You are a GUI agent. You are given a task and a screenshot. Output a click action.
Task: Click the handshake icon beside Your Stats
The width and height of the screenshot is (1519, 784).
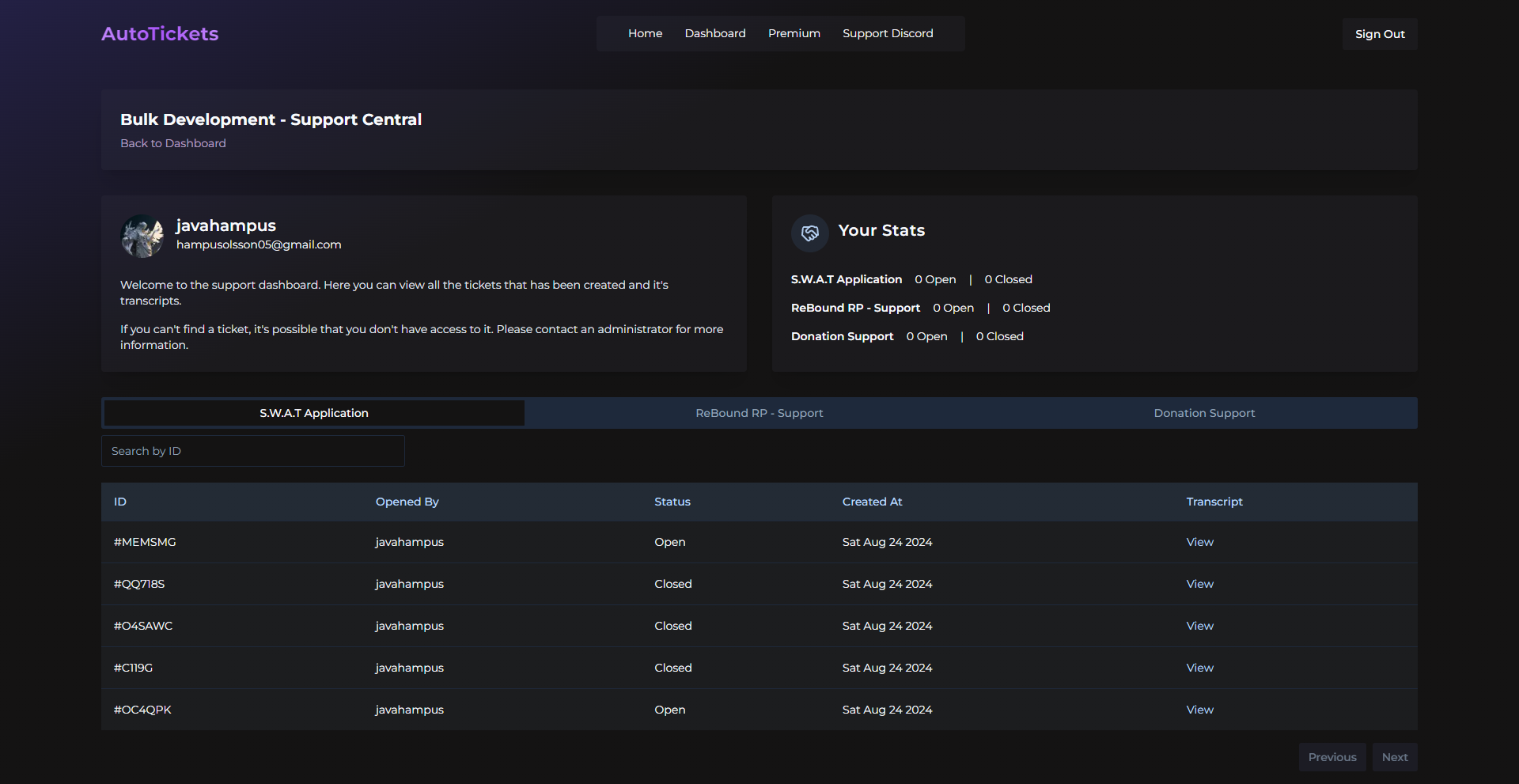tap(809, 233)
